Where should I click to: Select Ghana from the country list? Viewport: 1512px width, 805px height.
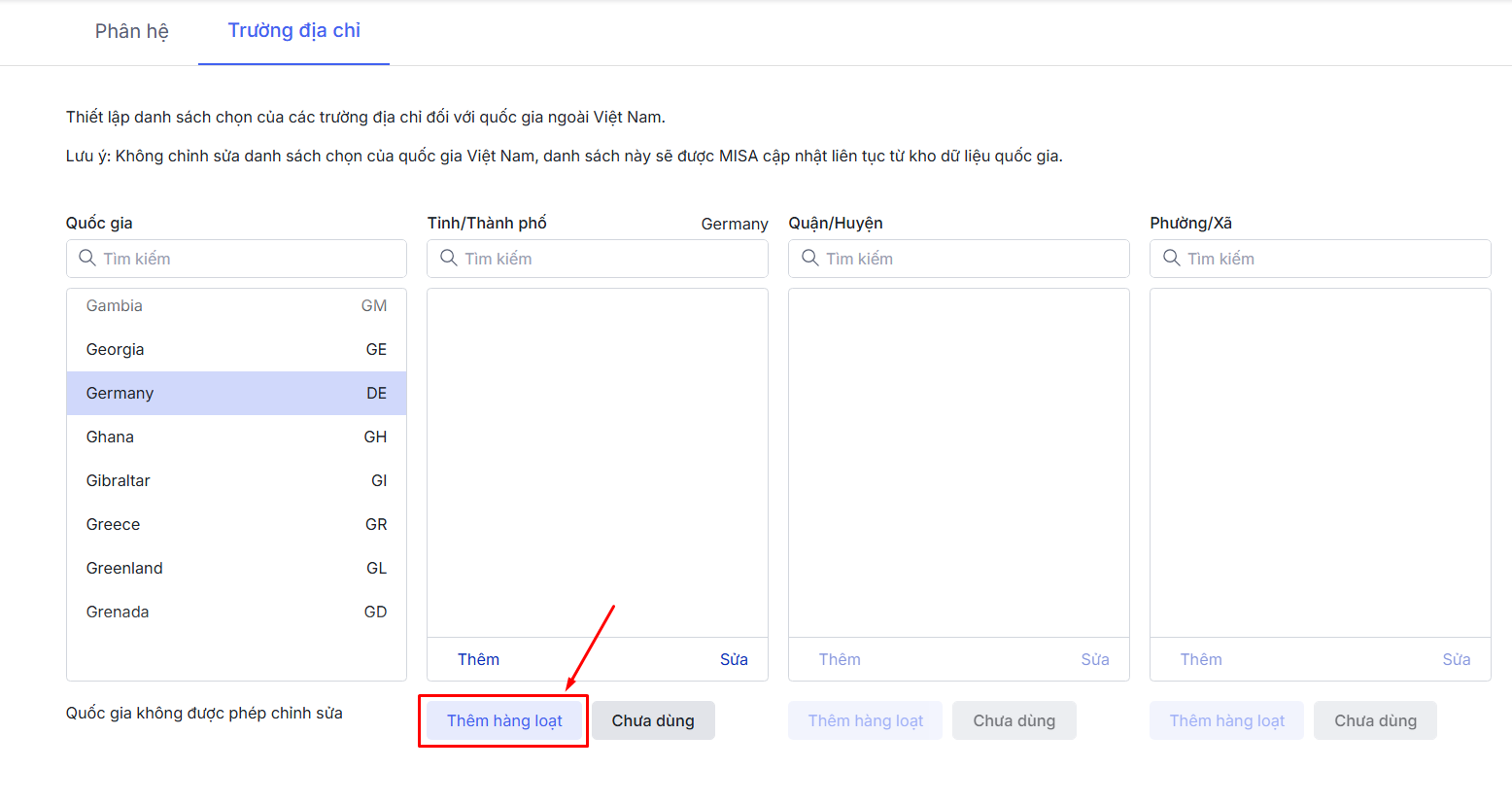point(236,437)
